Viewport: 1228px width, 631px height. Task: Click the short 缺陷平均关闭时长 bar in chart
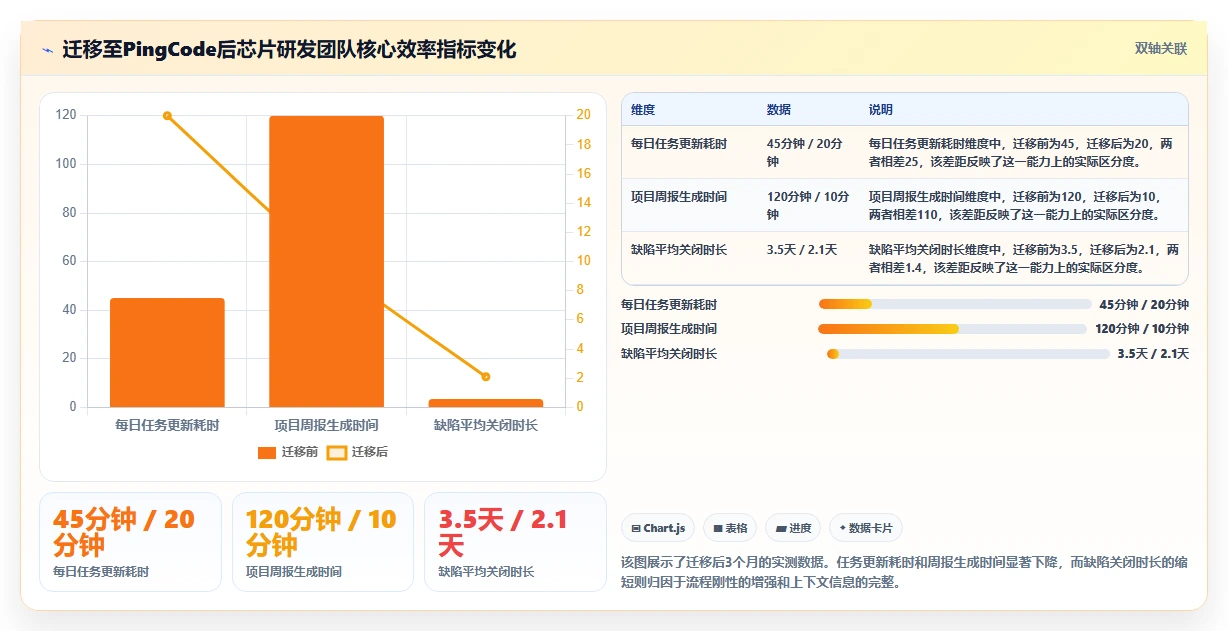coord(486,403)
